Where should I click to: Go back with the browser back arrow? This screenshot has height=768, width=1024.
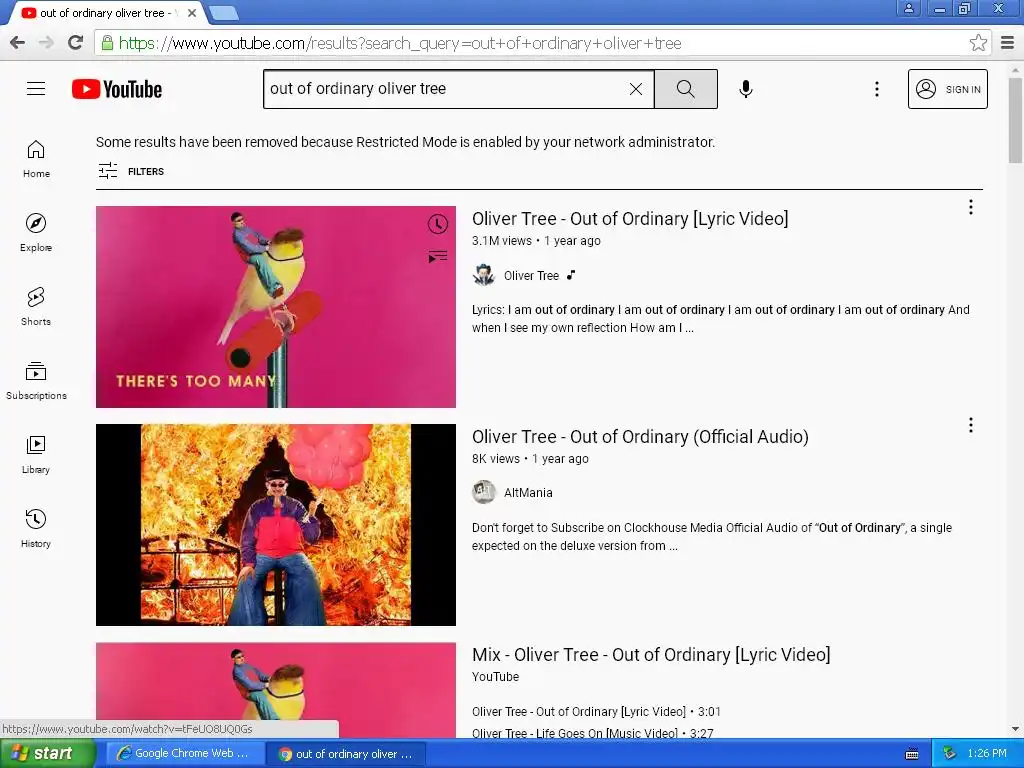pos(18,43)
